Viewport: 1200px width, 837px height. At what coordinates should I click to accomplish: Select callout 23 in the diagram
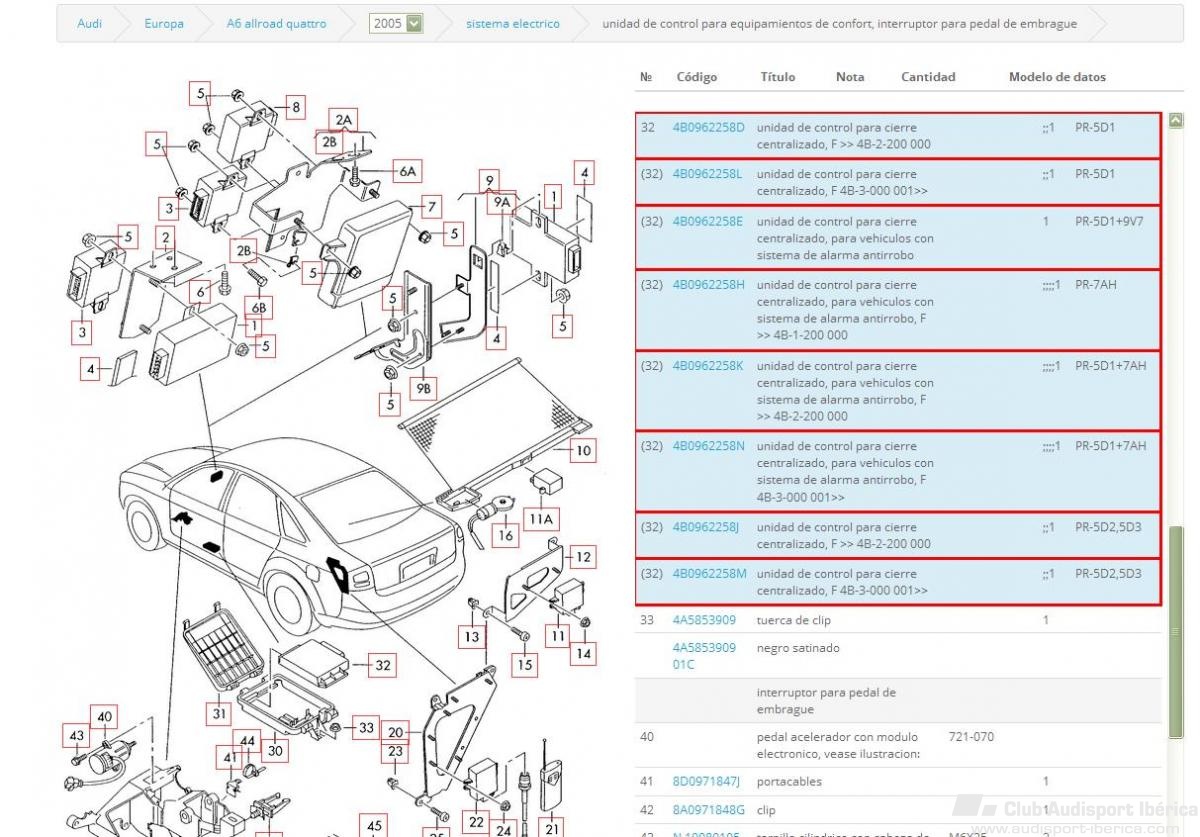396,752
